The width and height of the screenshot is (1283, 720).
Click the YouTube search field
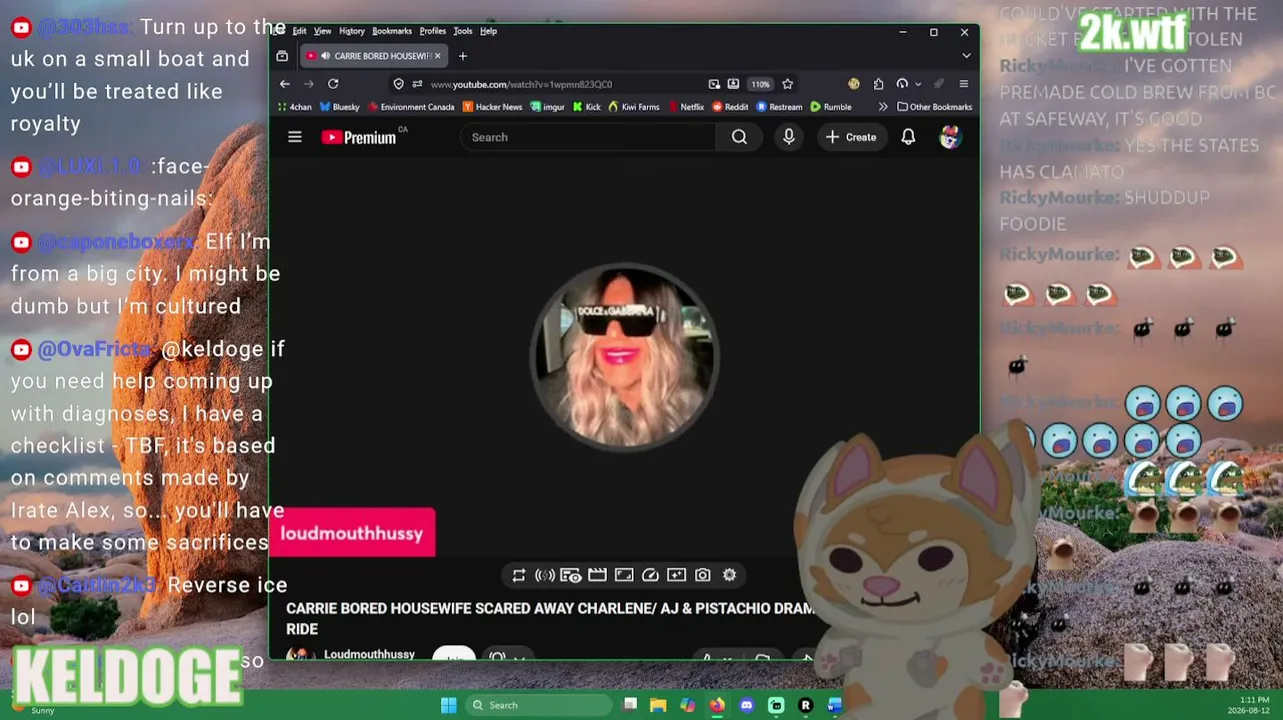point(588,137)
